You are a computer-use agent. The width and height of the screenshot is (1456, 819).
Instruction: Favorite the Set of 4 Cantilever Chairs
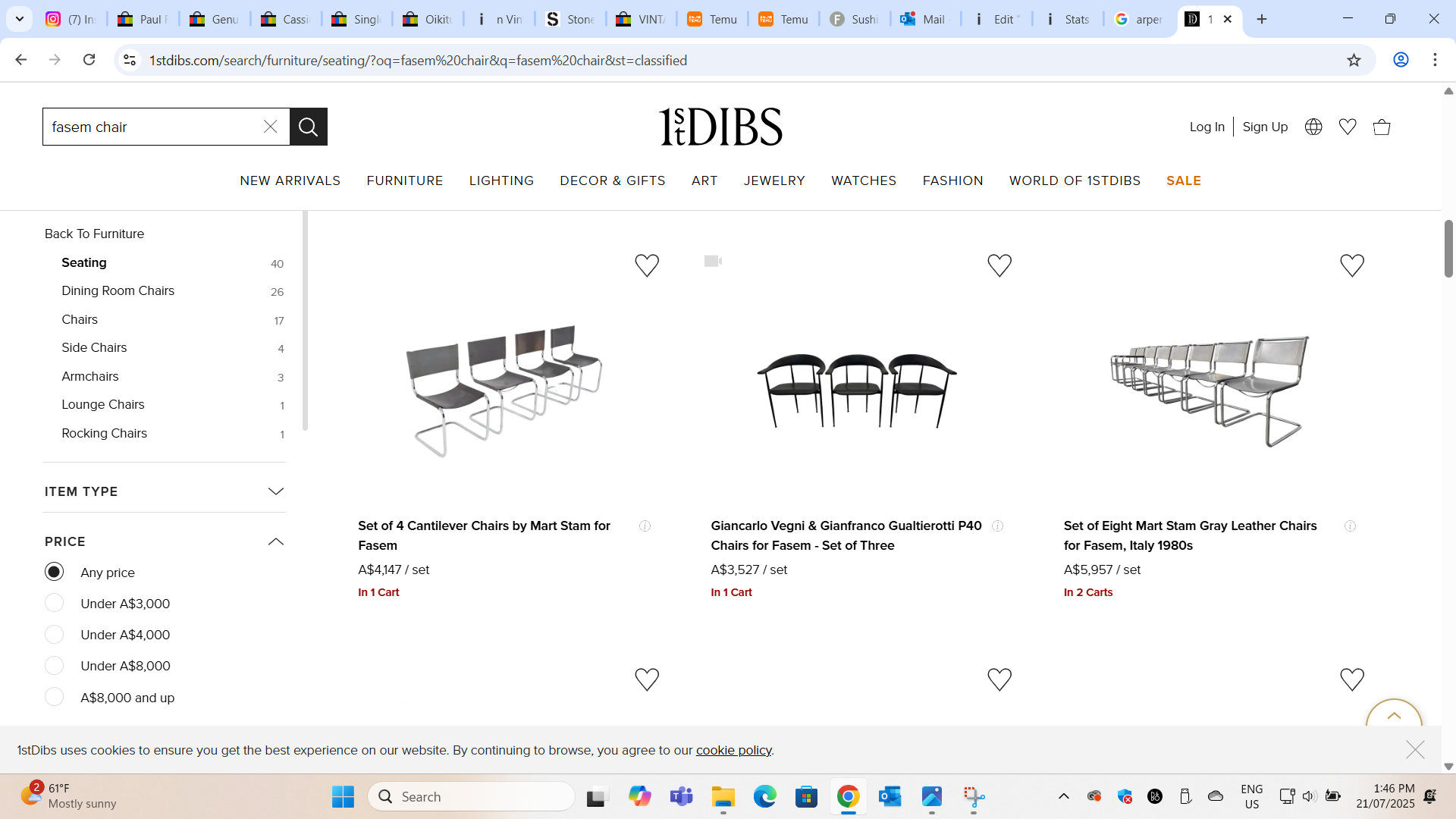647,265
